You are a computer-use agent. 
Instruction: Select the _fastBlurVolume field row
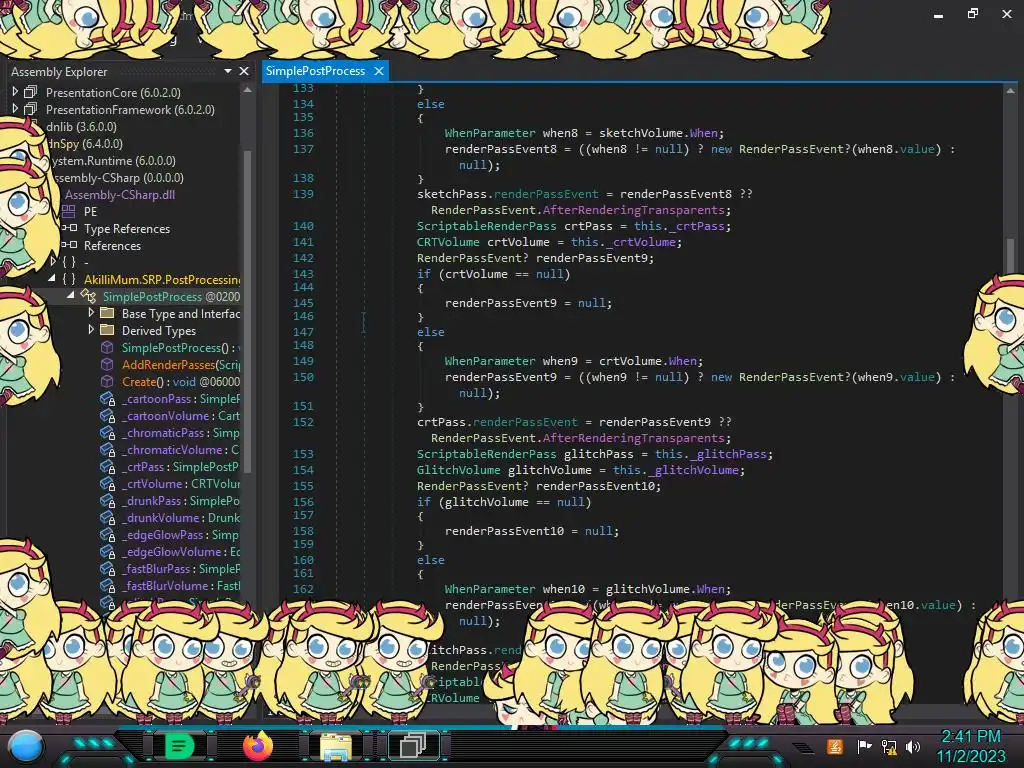point(170,586)
